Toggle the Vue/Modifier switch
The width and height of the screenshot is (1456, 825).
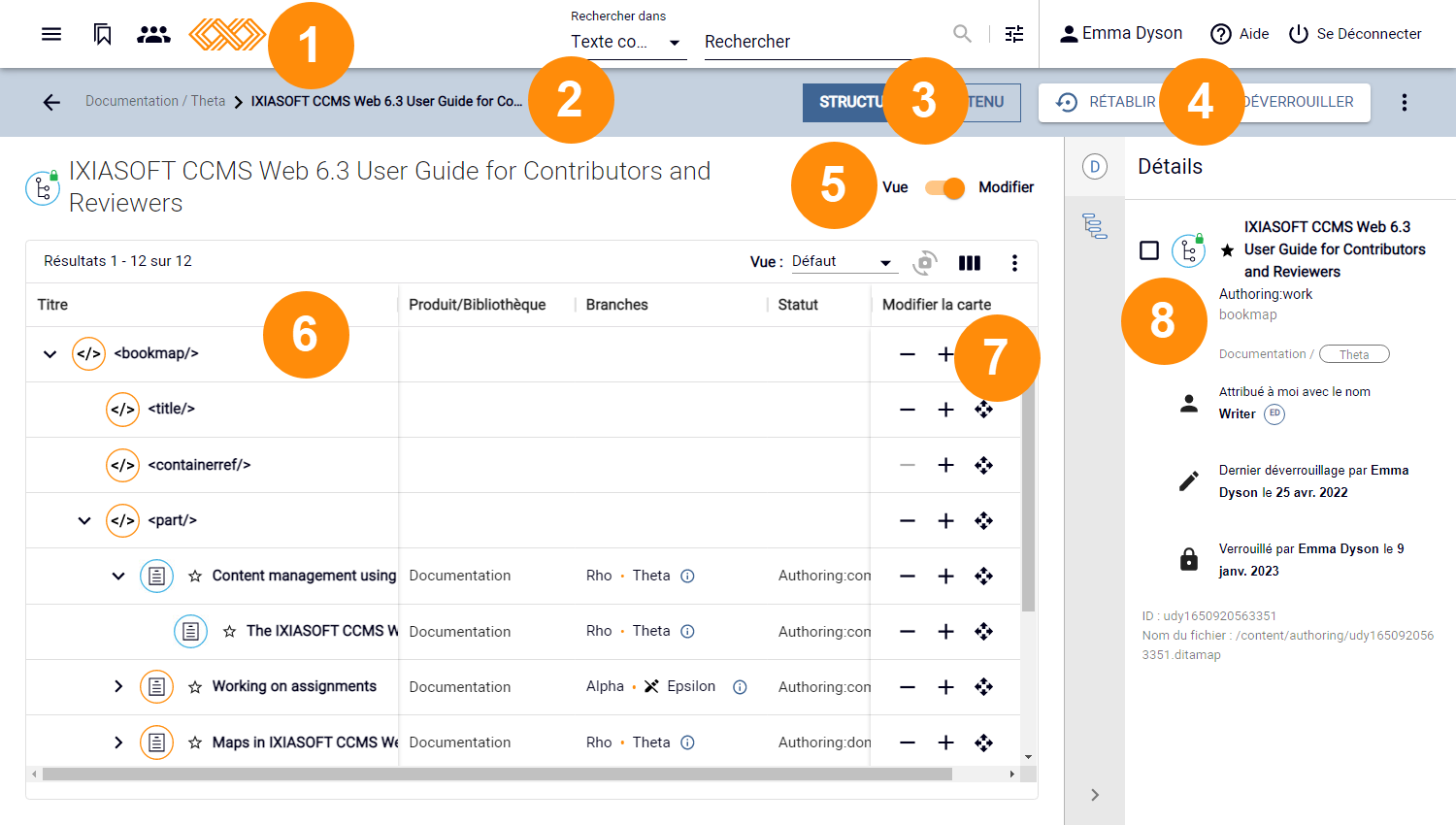pos(944,187)
